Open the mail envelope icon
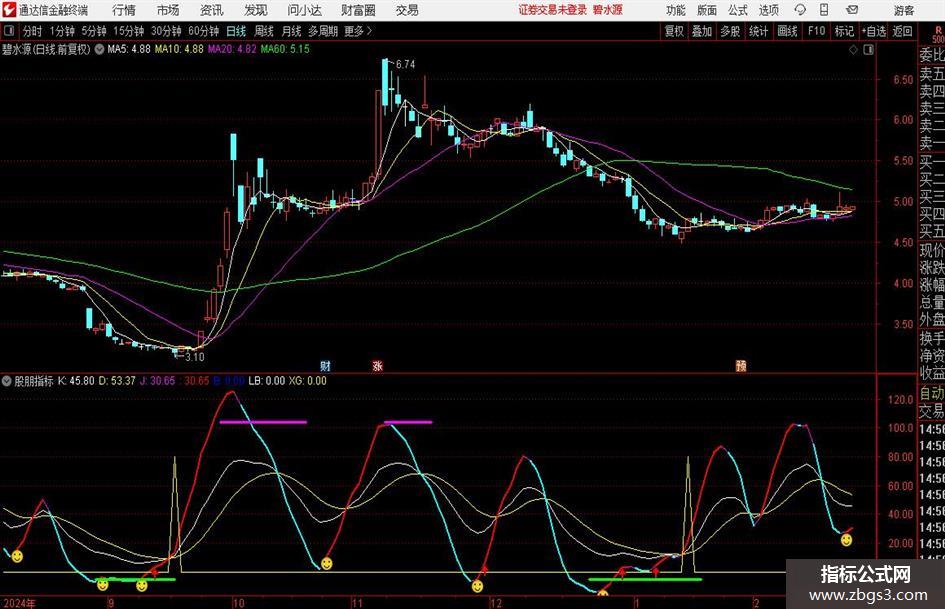Screen dimensions: 945x609 [852, 10]
